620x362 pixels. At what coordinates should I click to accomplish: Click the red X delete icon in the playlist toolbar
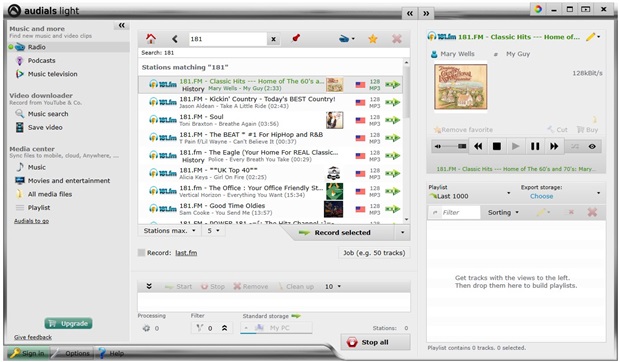tap(592, 212)
